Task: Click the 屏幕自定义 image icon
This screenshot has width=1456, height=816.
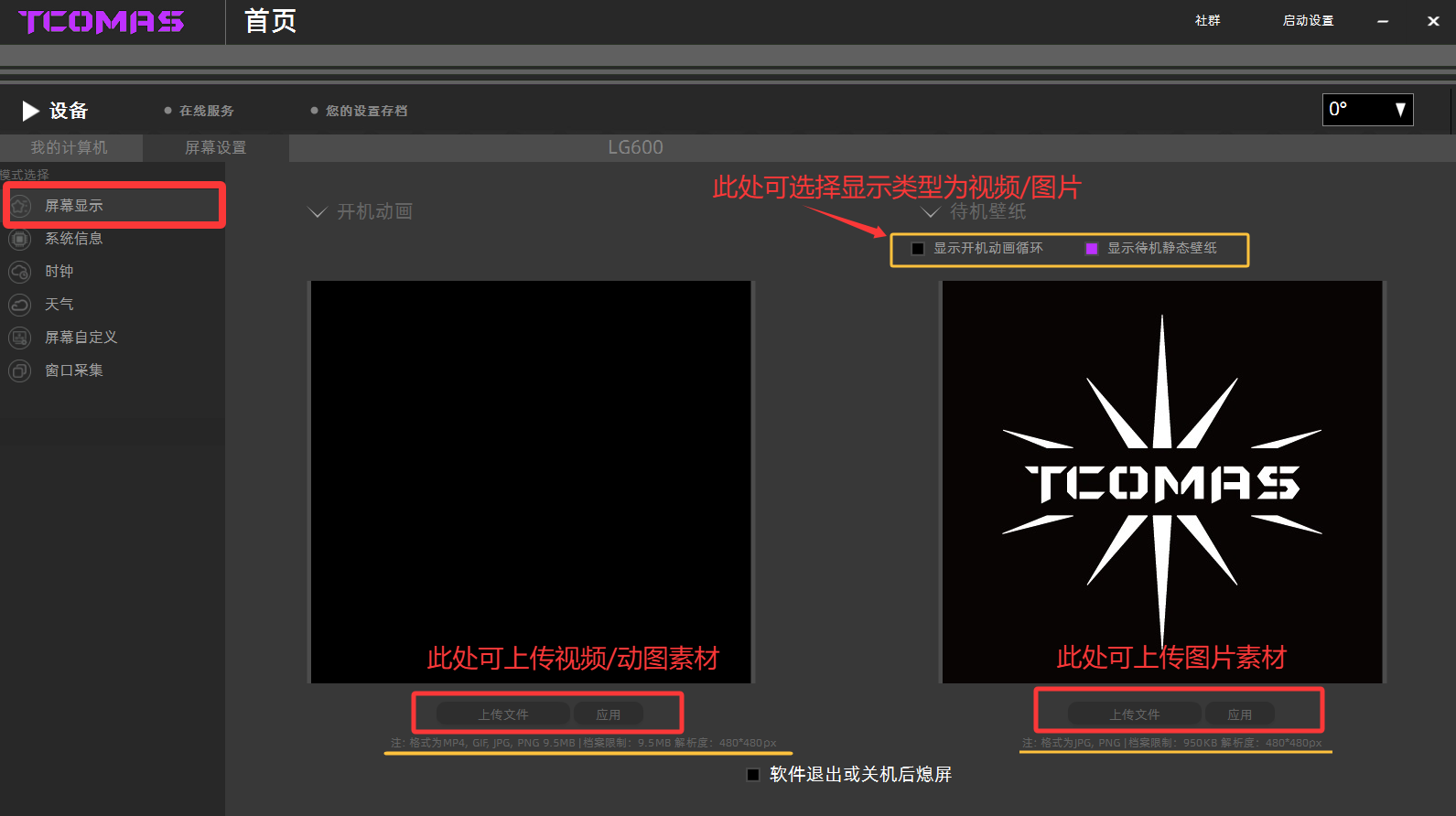Action: coord(20,338)
